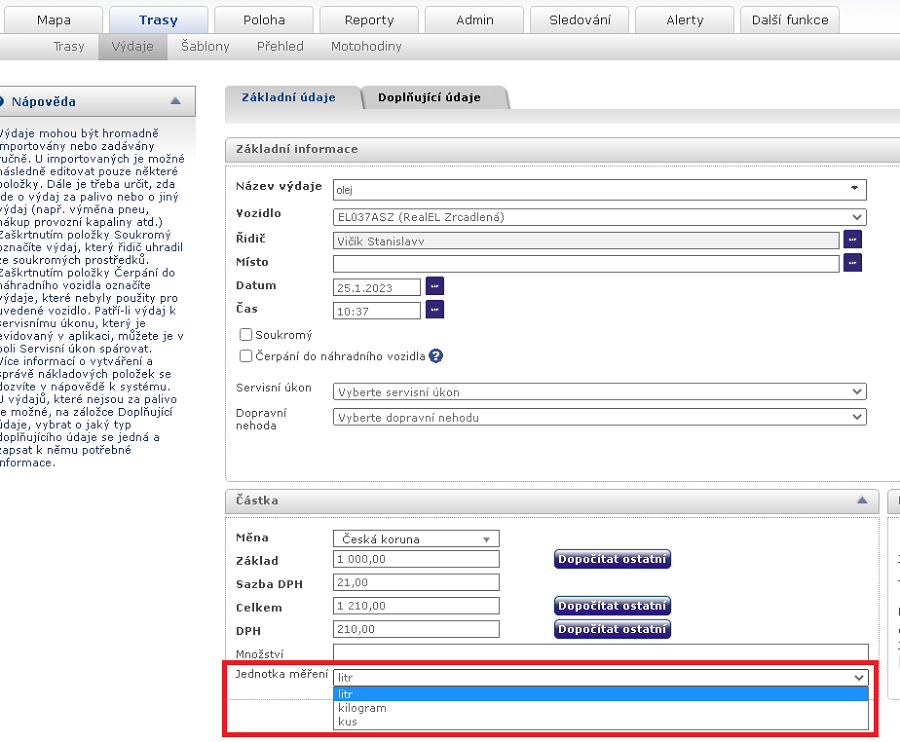
Task: Open the time picker next to Čas
Action: tap(434, 310)
